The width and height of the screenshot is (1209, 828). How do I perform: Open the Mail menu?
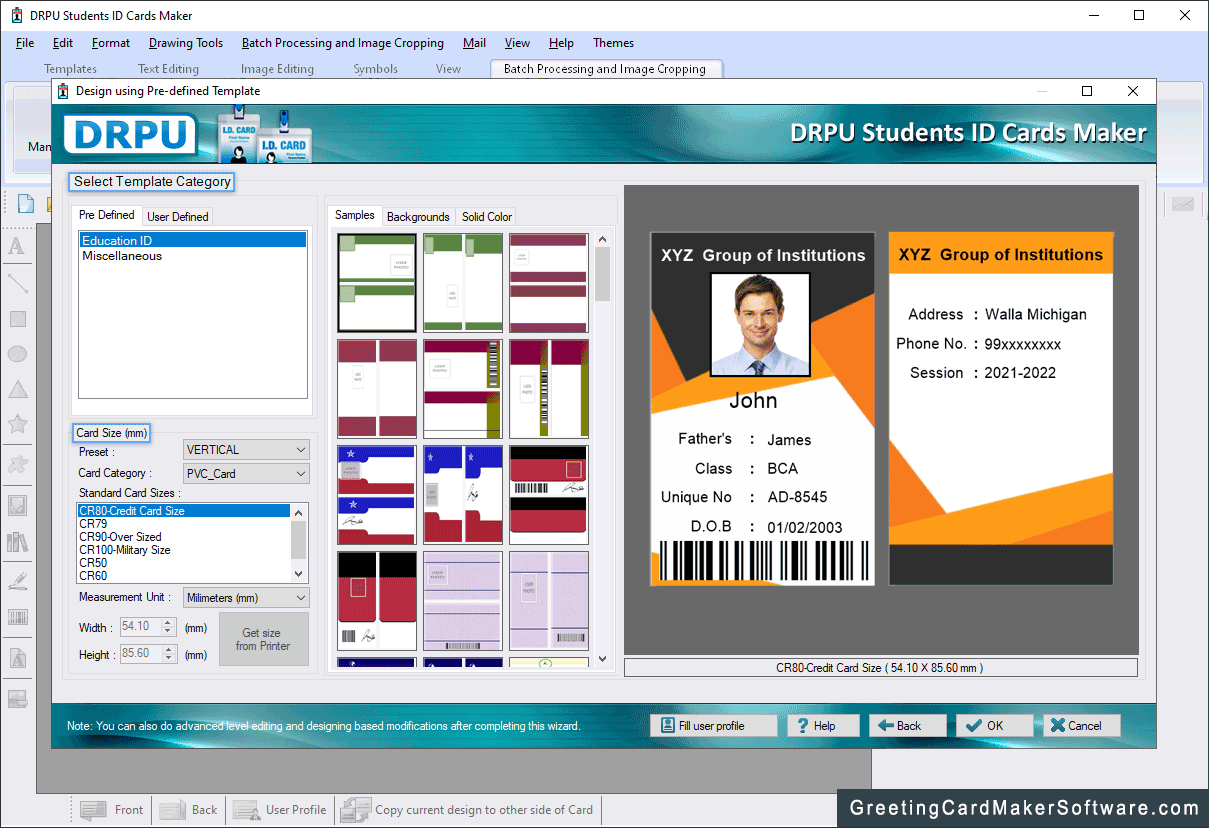[475, 43]
